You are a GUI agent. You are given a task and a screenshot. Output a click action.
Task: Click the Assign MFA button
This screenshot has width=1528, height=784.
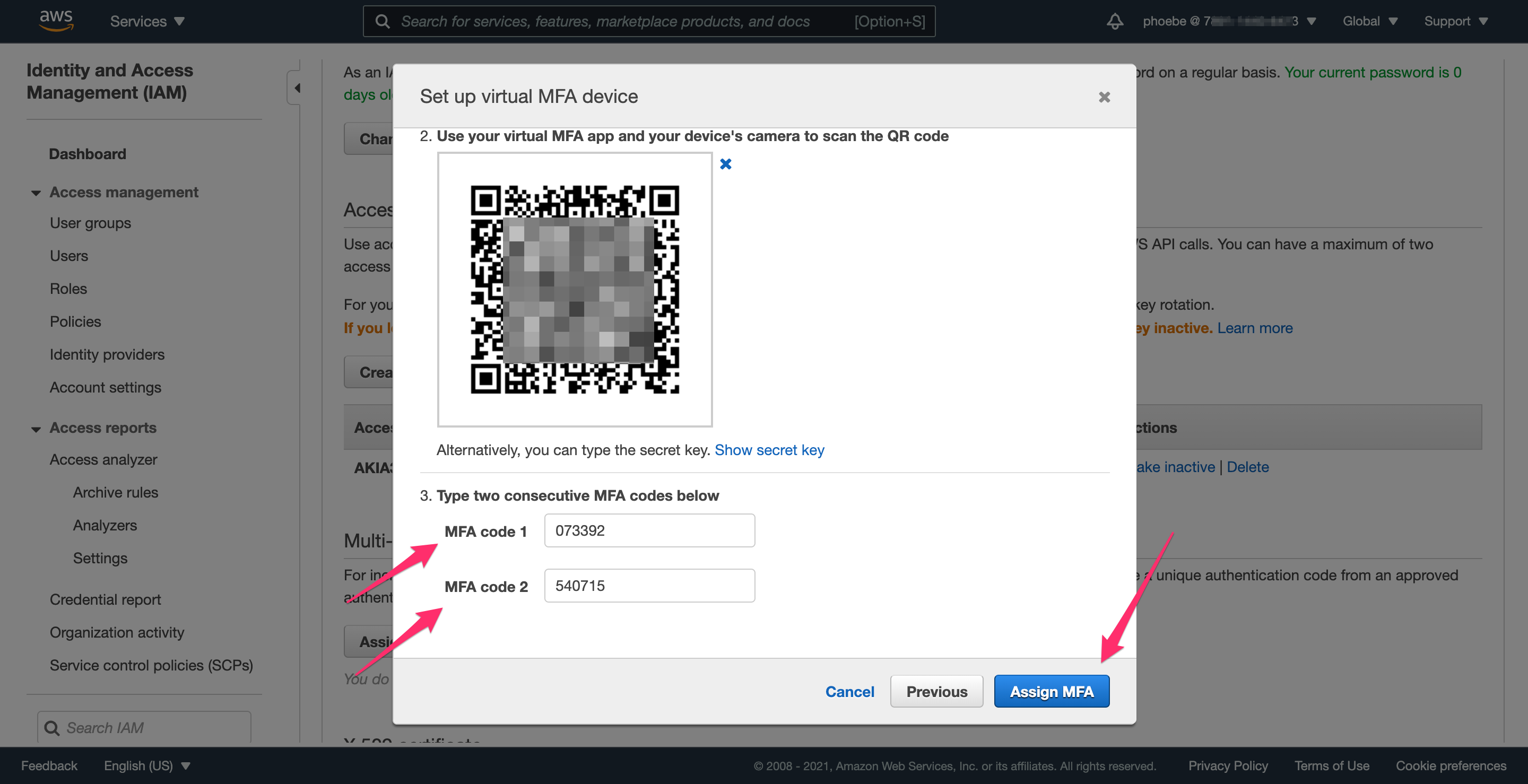1051,692
